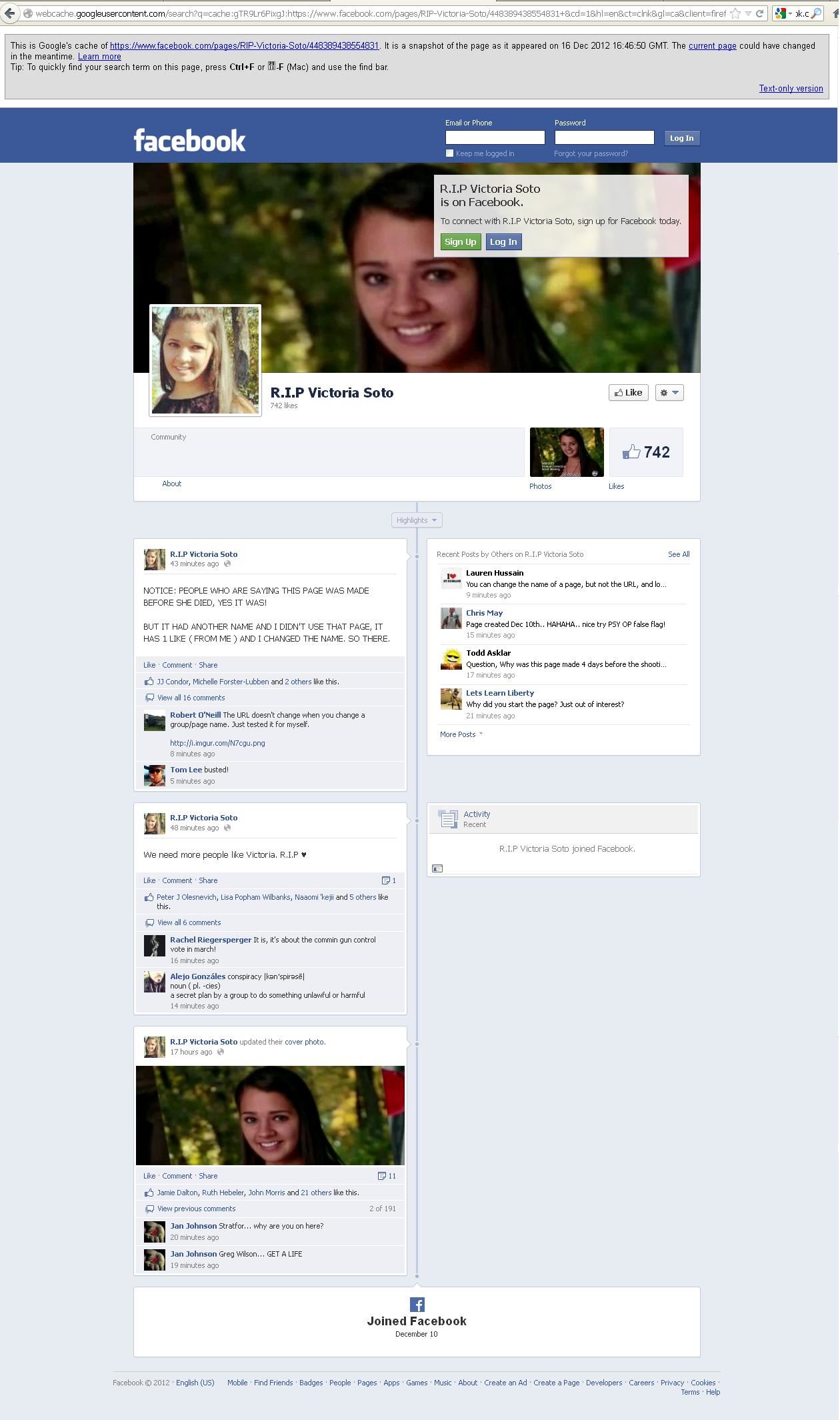The height and width of the screenshot is (1420, 840).
Task: Expand View all 6 comments
Action: pos(189,922)
